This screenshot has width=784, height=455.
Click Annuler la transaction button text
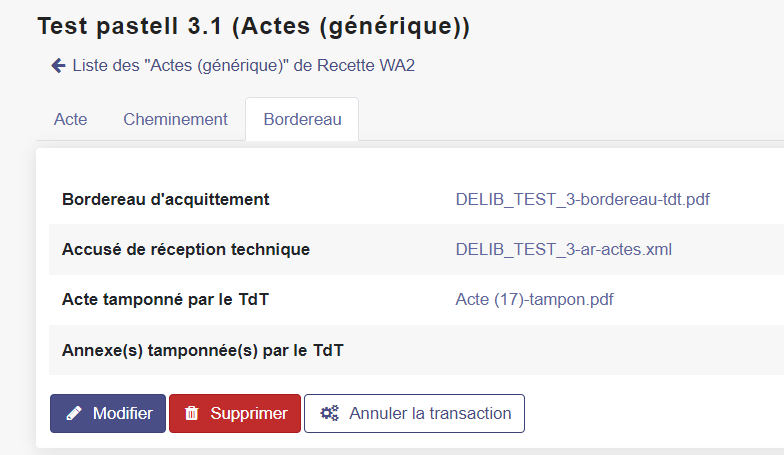pyautogui.click(x=430, y=414)
